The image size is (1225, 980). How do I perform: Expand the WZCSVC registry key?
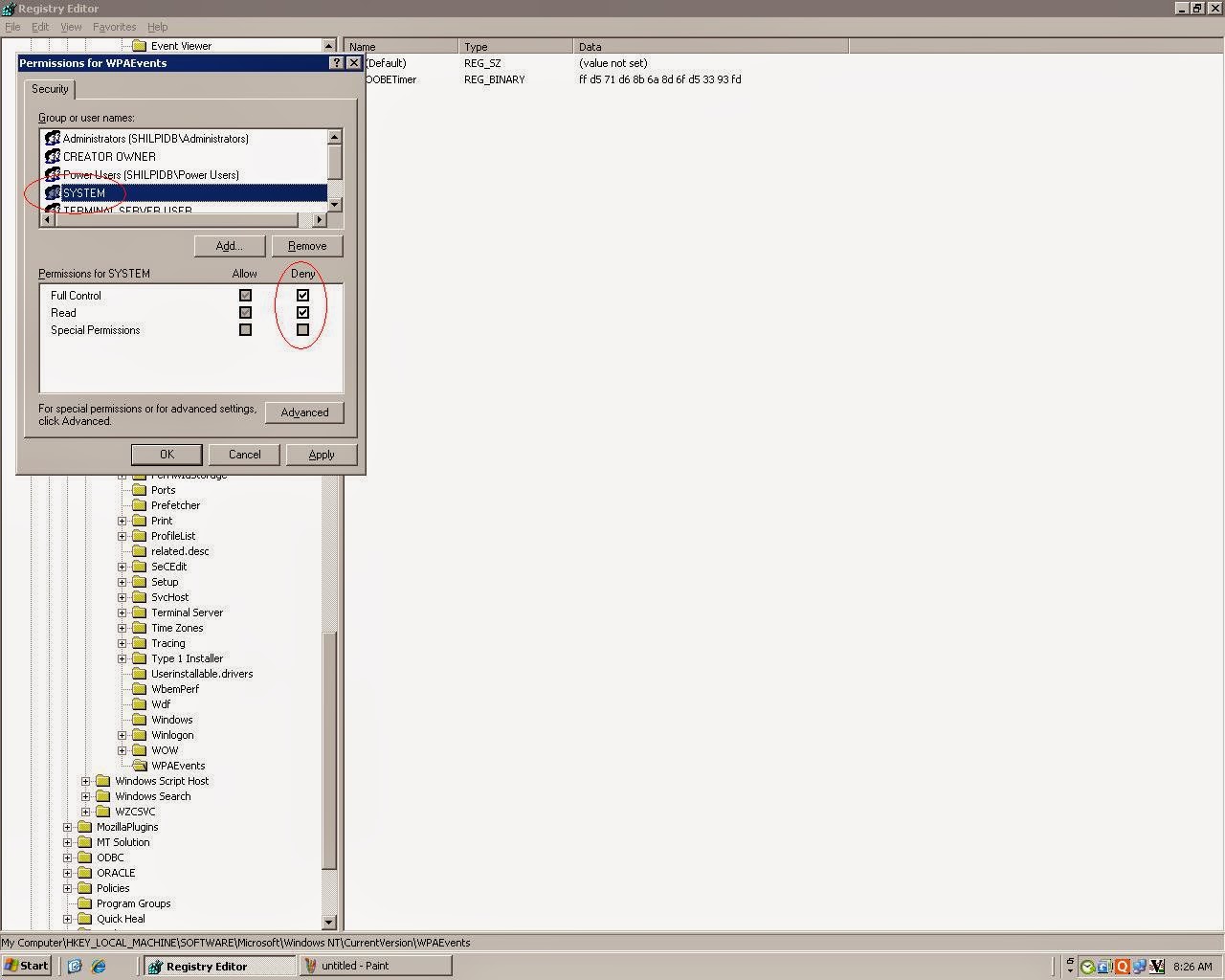(85, 812)
